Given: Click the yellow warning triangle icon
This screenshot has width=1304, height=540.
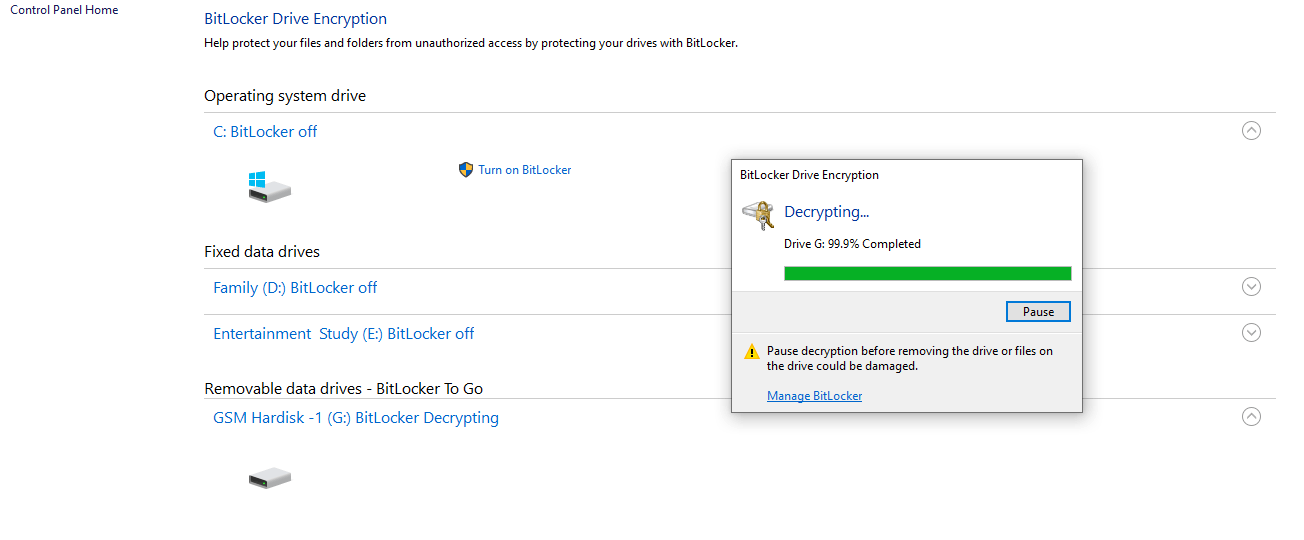Looking at the screenshot, I should coord(751,352).
